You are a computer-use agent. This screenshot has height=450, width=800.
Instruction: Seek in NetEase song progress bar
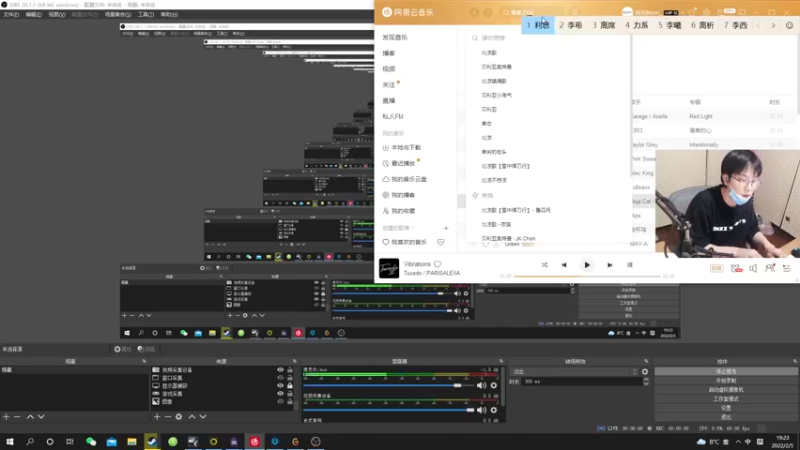click(x=587, y=276)
